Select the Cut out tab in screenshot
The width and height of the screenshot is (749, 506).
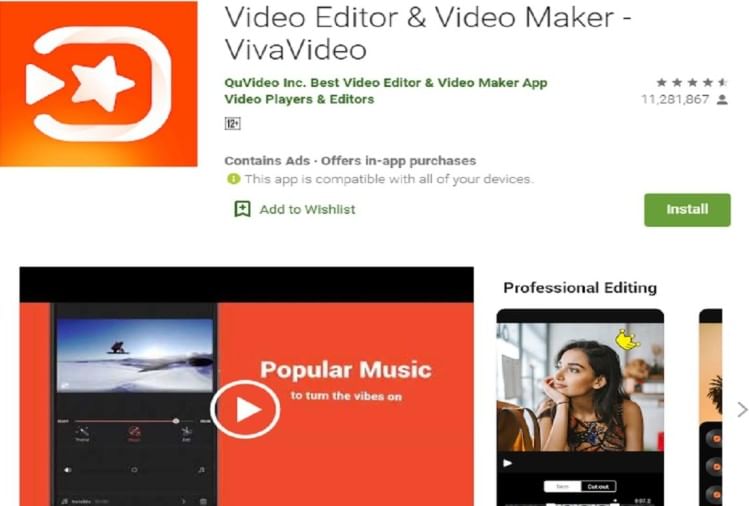point(599,487)
